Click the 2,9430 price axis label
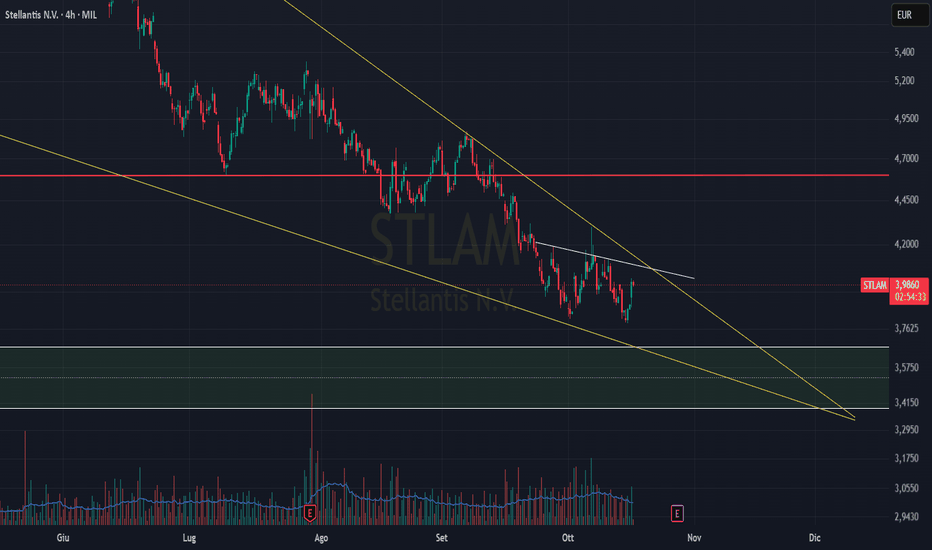 click(906, 517)
